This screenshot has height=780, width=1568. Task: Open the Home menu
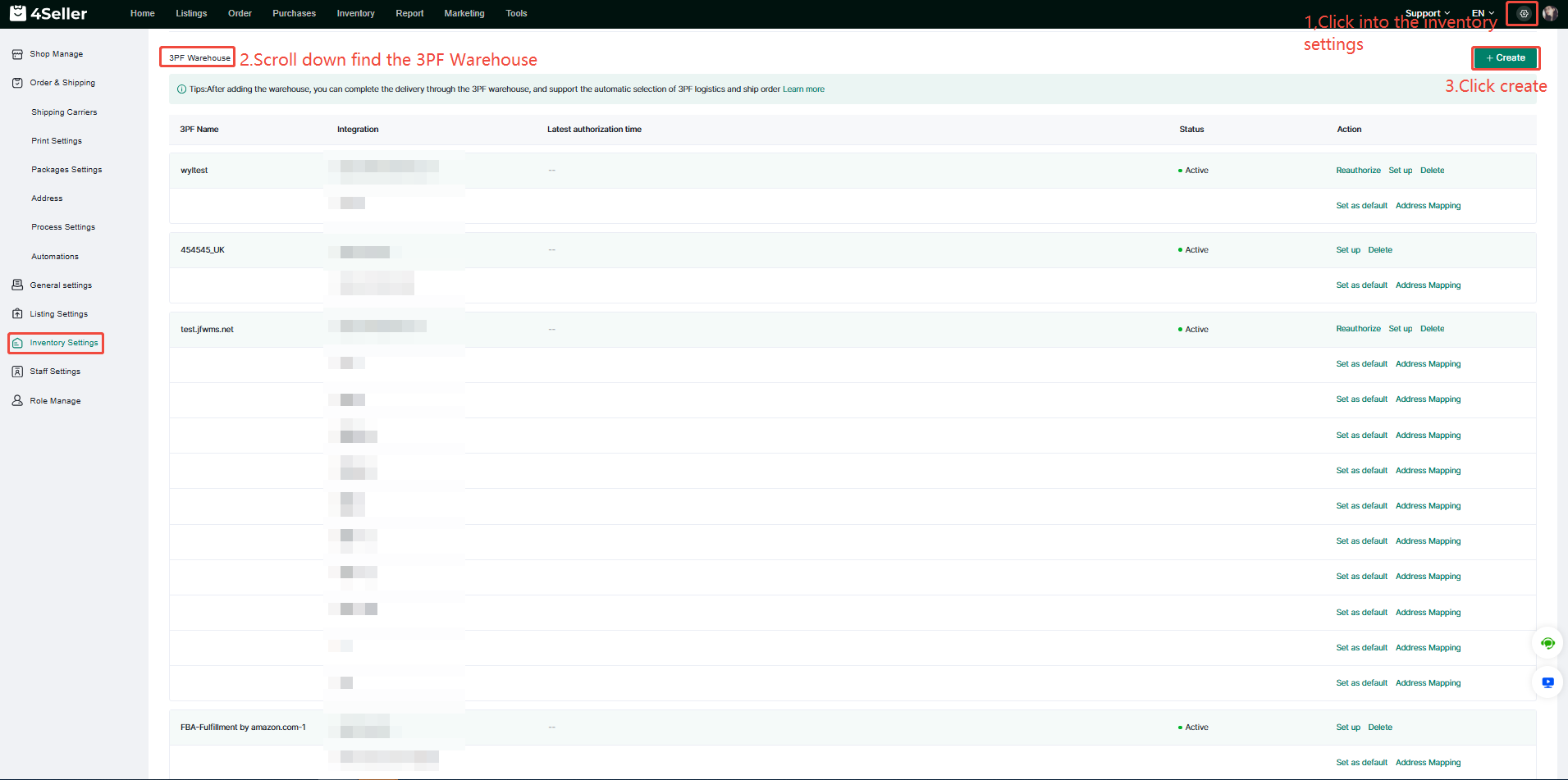point(143,13)
